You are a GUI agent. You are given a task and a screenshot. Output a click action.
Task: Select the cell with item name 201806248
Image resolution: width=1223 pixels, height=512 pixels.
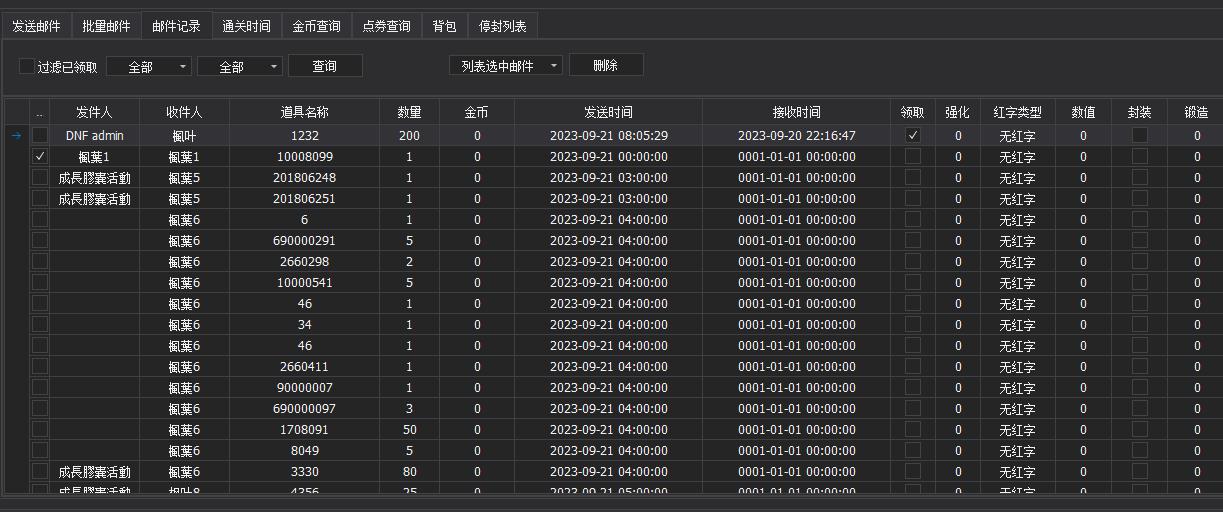click(x=304, y=178)
